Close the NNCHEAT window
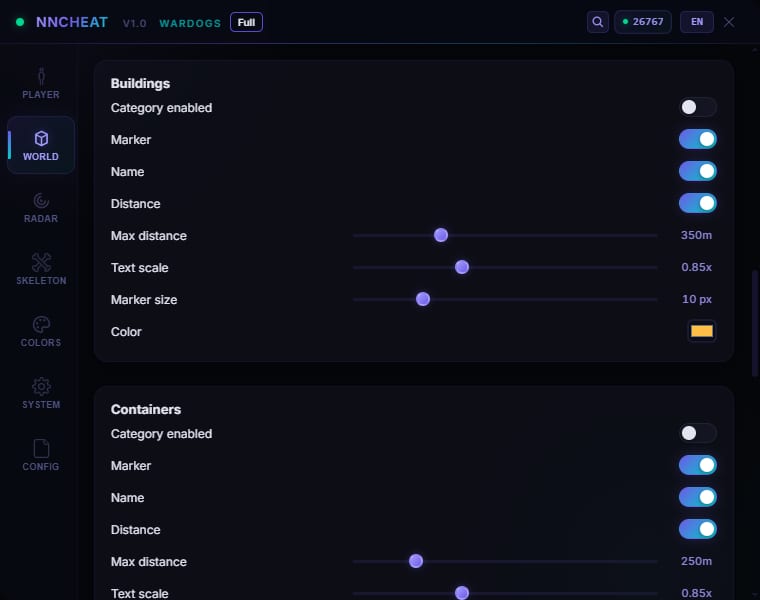 pyautogui.click(x=728, y=22)
